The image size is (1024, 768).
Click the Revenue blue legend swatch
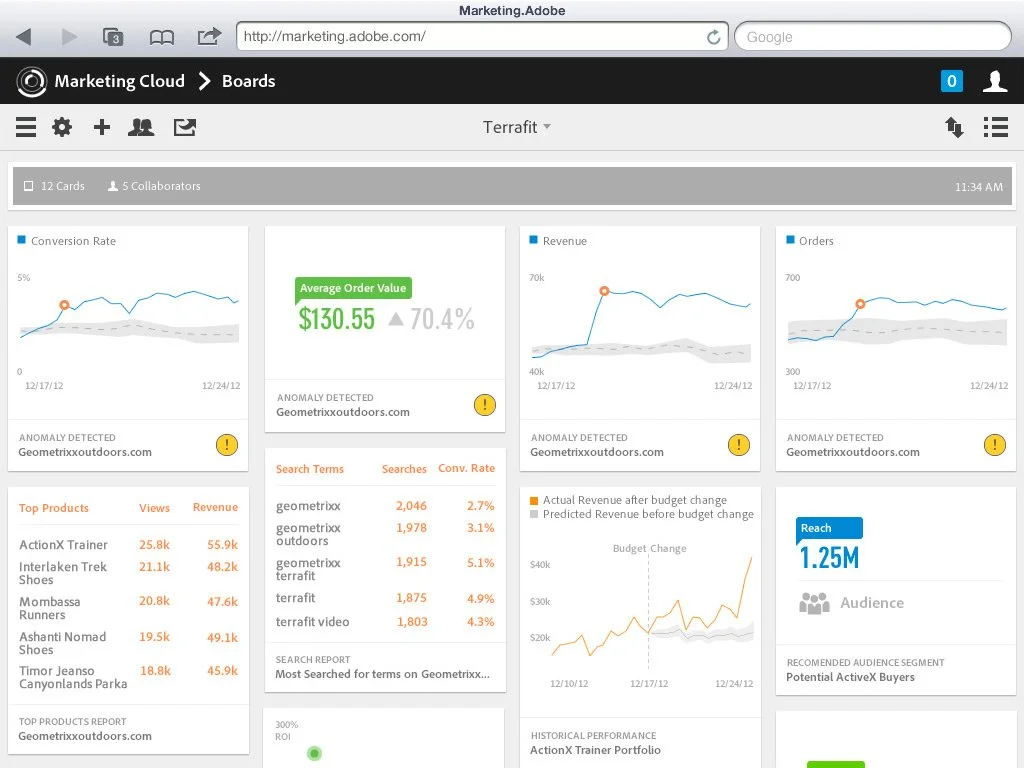tap(534, 240)
